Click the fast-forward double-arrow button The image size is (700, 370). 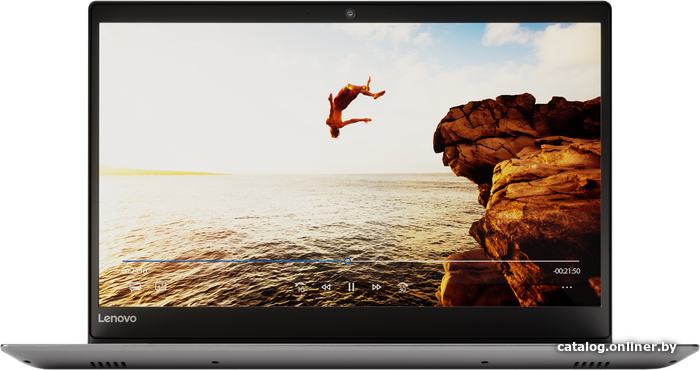(x=376, y=287)
